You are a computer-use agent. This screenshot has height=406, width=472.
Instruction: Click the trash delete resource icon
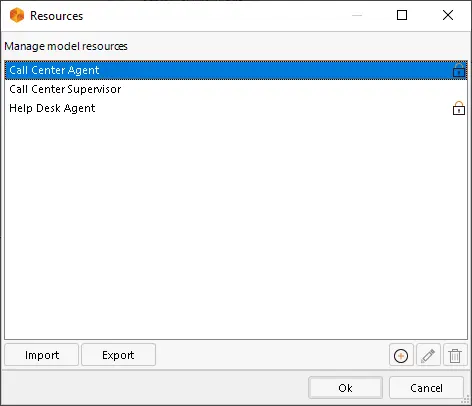coord(455,355)
